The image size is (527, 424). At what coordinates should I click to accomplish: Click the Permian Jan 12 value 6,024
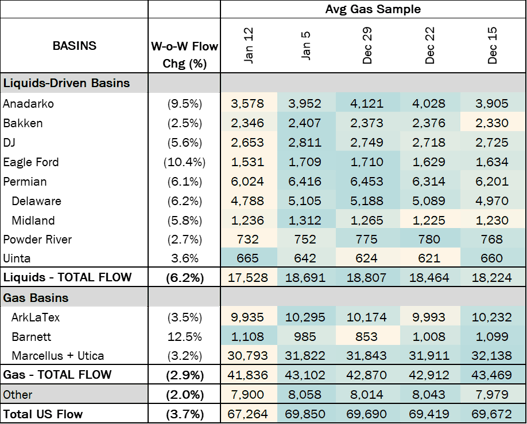point(248,181)
